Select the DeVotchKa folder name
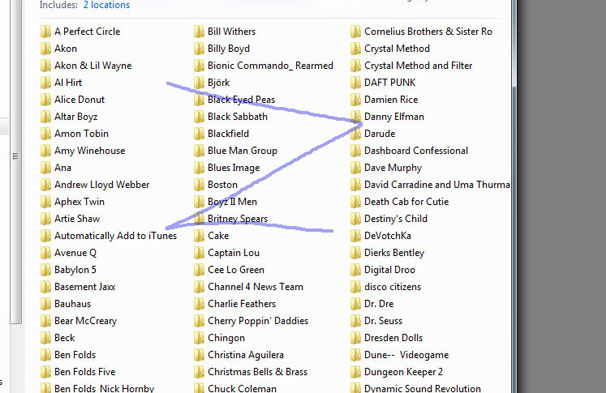 click(x=387, y=236)
